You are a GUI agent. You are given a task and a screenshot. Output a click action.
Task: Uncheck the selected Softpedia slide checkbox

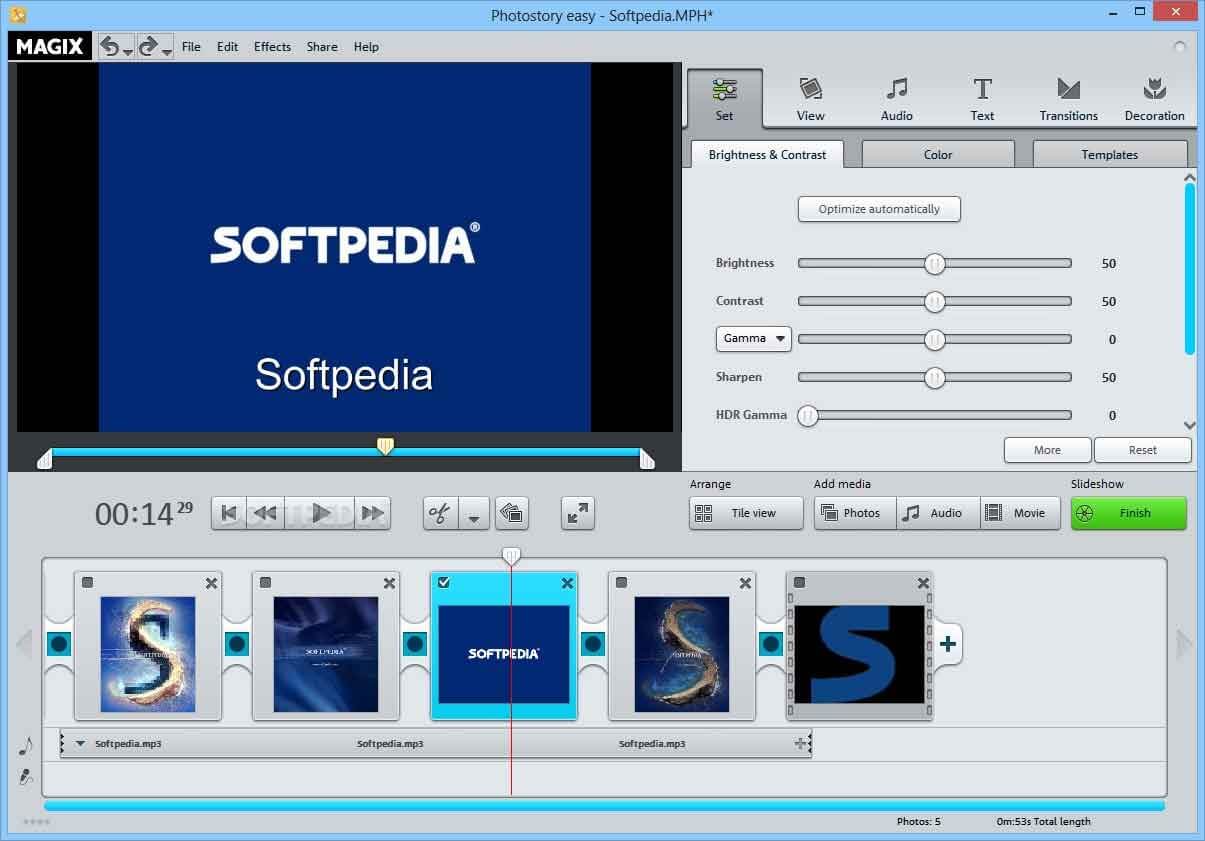coord(444,583)
